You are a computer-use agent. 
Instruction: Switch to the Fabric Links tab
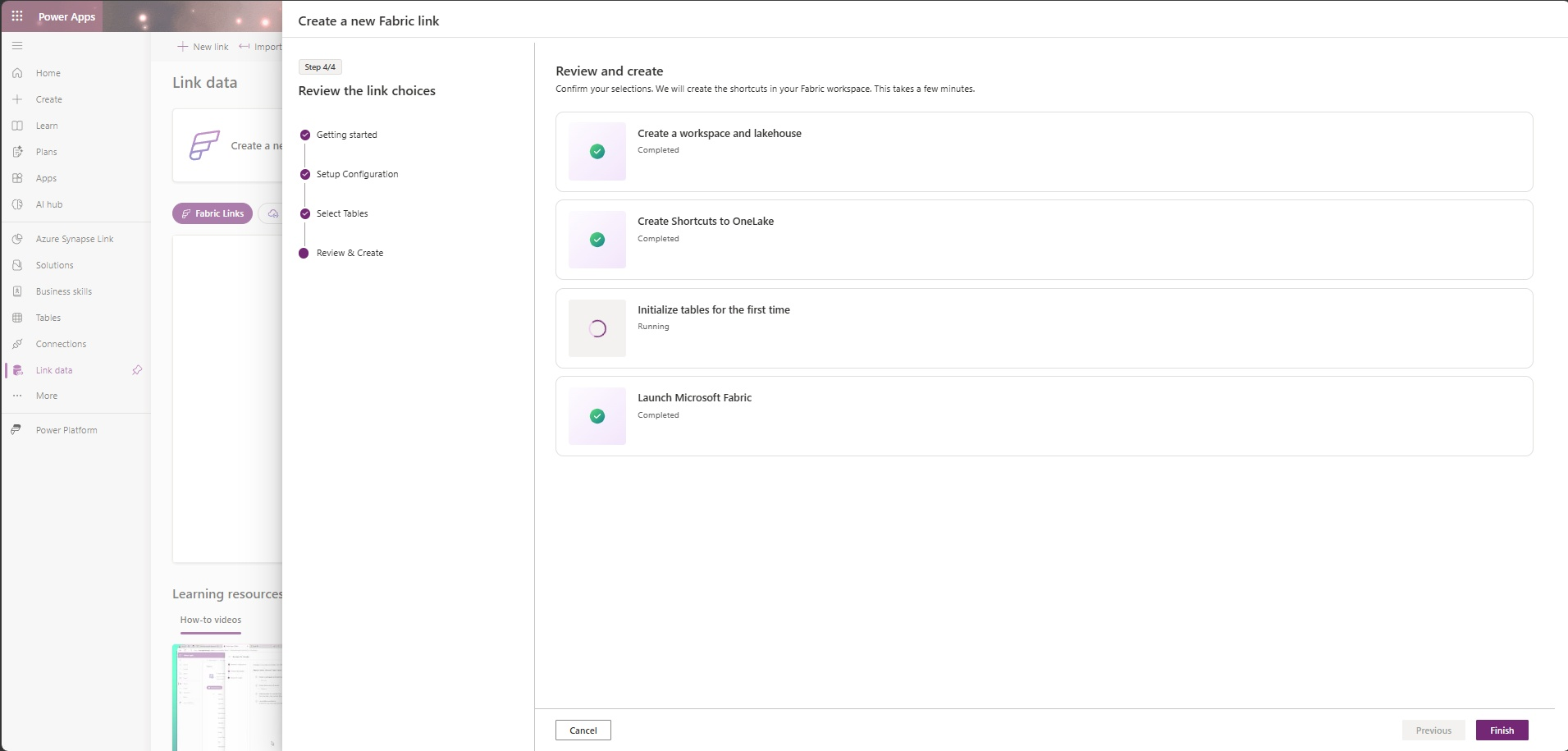213,213
